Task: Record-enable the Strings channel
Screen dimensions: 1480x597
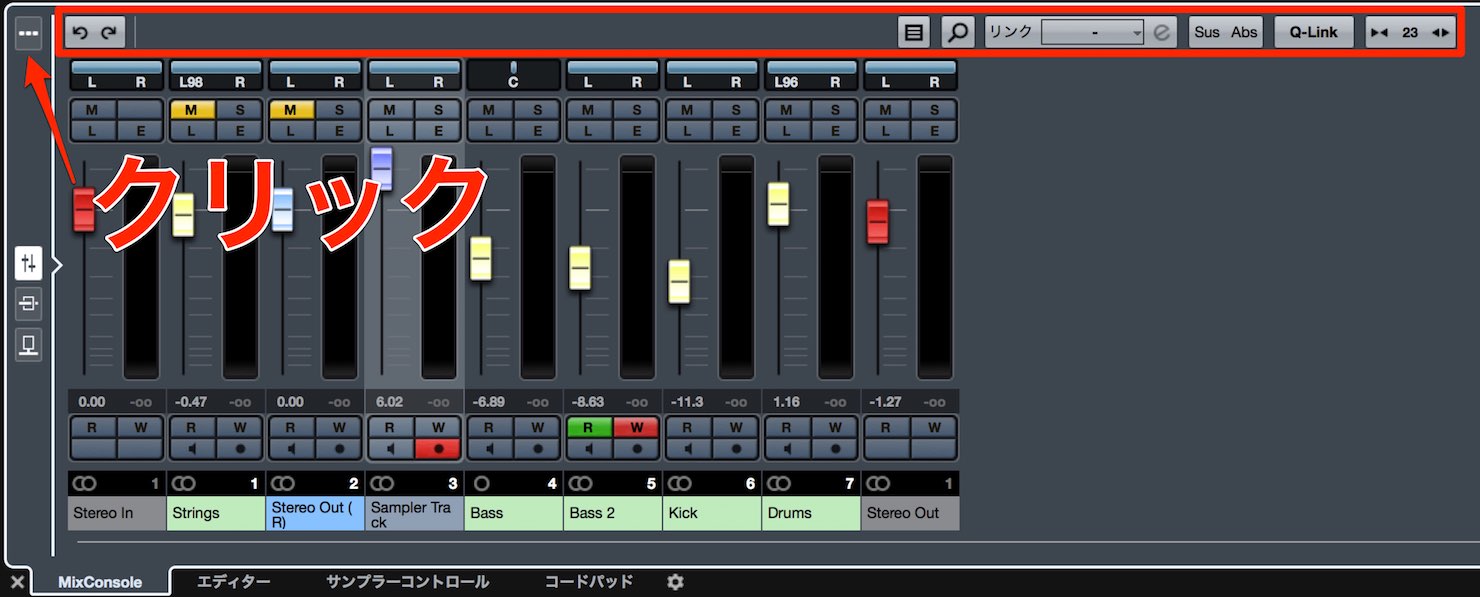Action: click(239, 449)
